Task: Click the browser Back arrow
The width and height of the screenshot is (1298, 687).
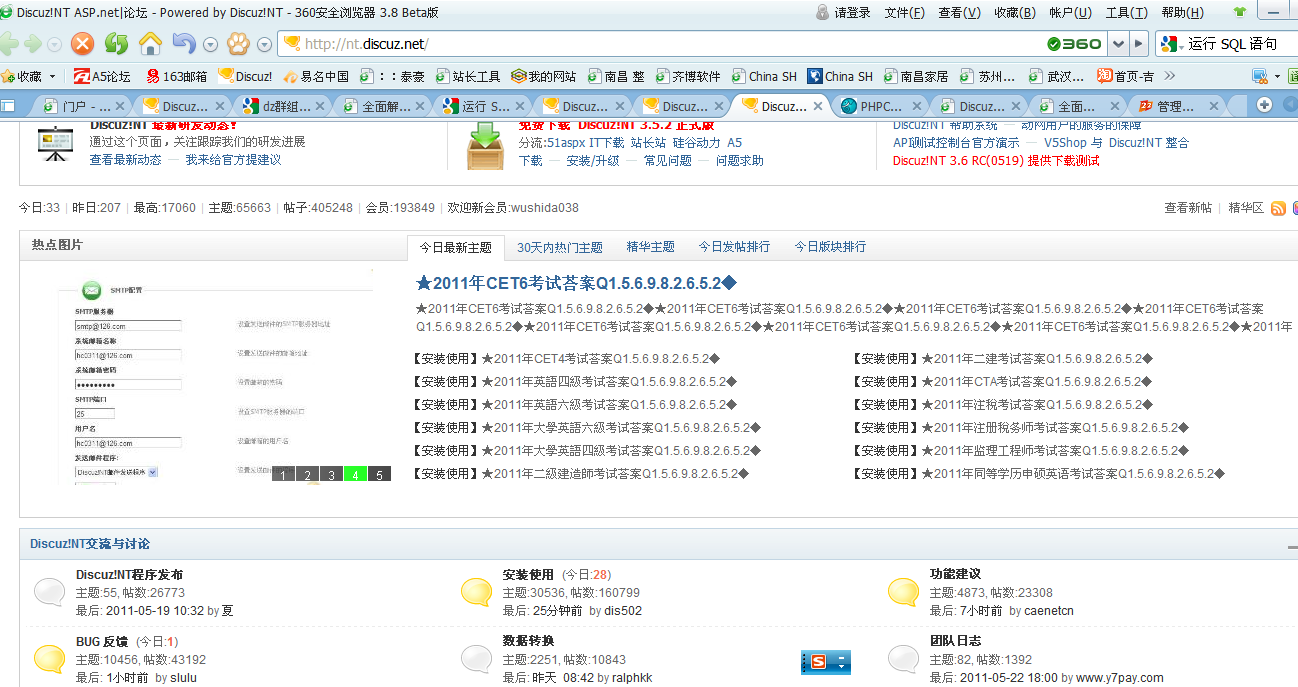Action: 9,43
